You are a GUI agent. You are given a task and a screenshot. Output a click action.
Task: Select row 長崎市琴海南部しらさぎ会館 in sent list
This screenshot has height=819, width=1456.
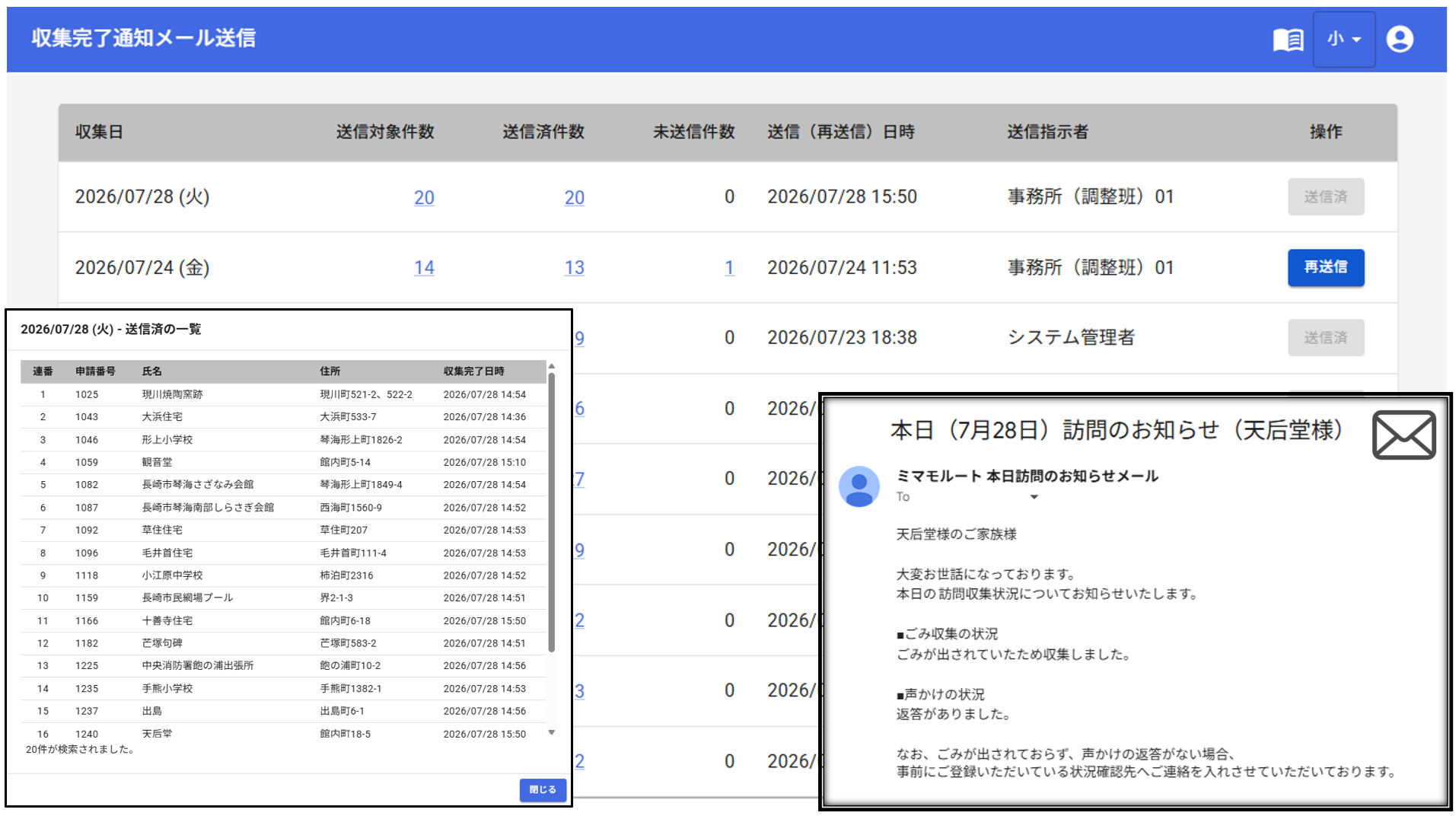283,508
